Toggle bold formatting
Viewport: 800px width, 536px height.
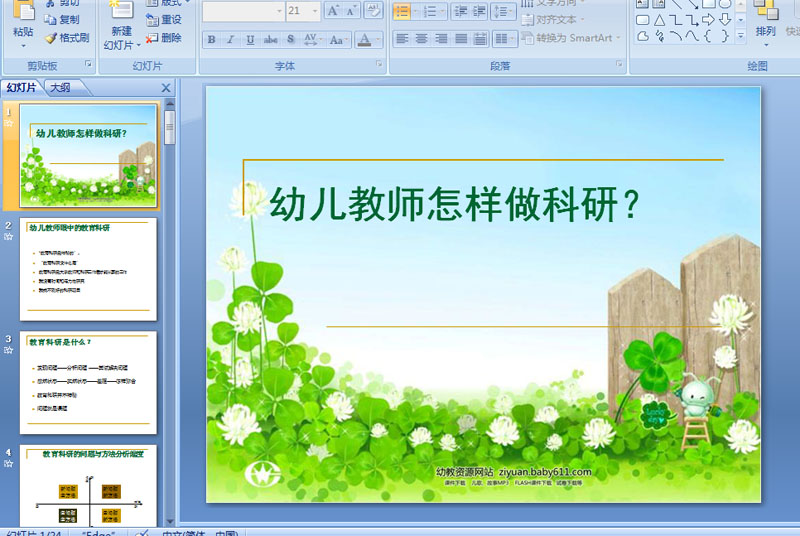(211, 40)
